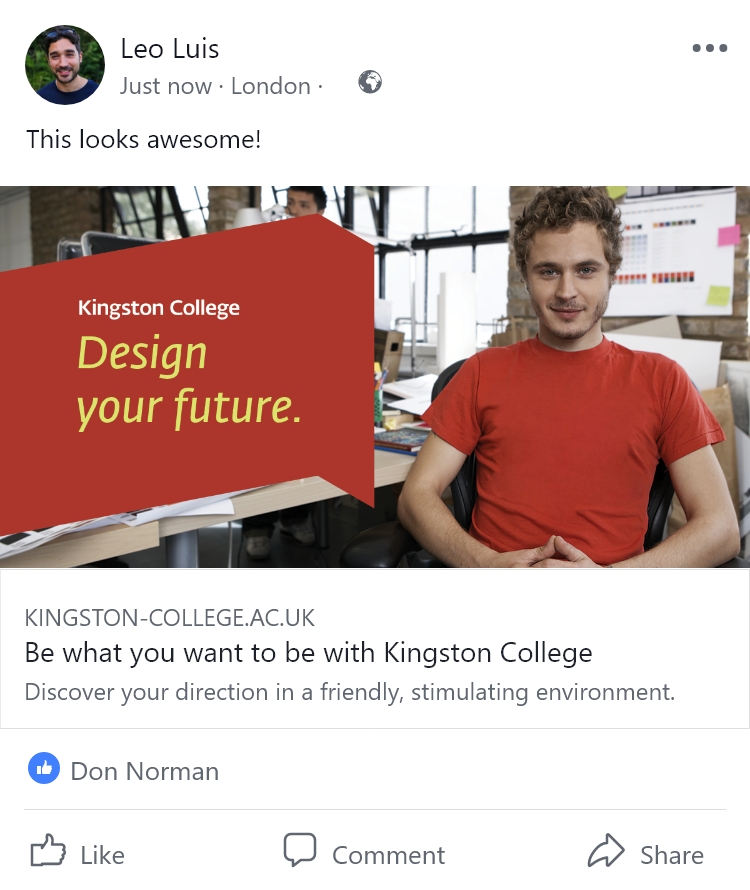Image resolution: width=750 pixels, height=890 pixels.
Task: Click the Share arrow icon
Action: [x=606, y=852]
